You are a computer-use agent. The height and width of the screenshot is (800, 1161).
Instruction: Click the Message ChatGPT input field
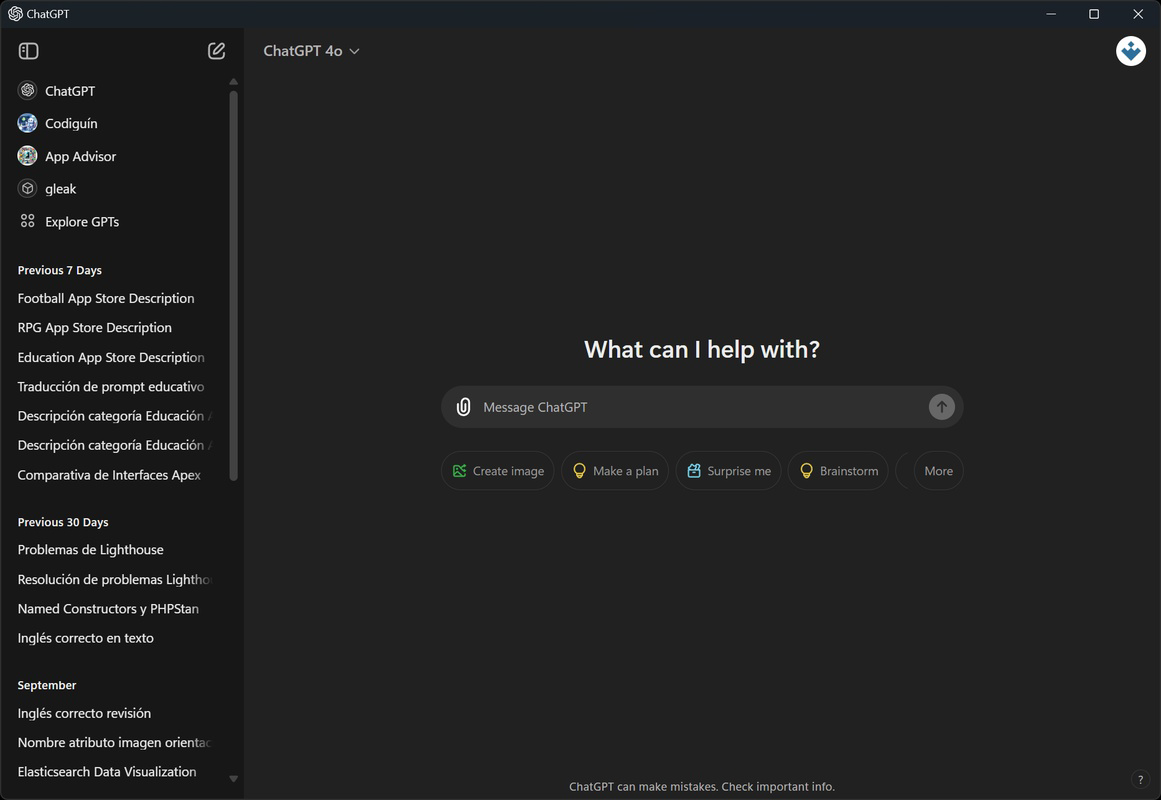(700, 407)
